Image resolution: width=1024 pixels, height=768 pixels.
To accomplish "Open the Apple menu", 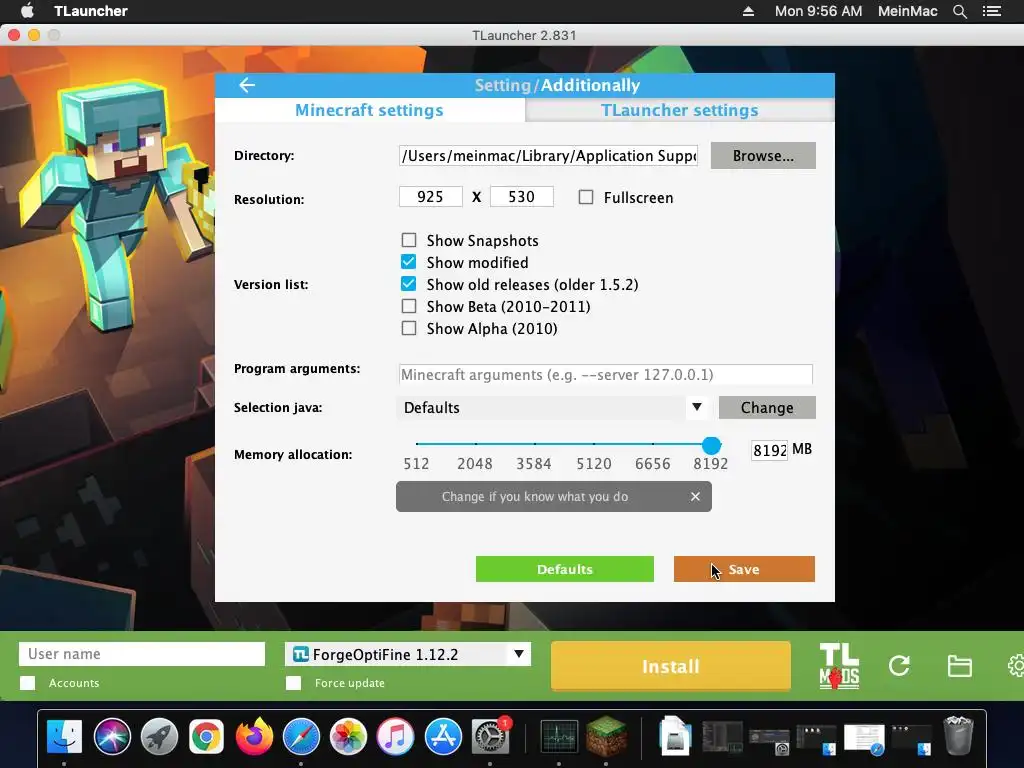I will point(27,10).
